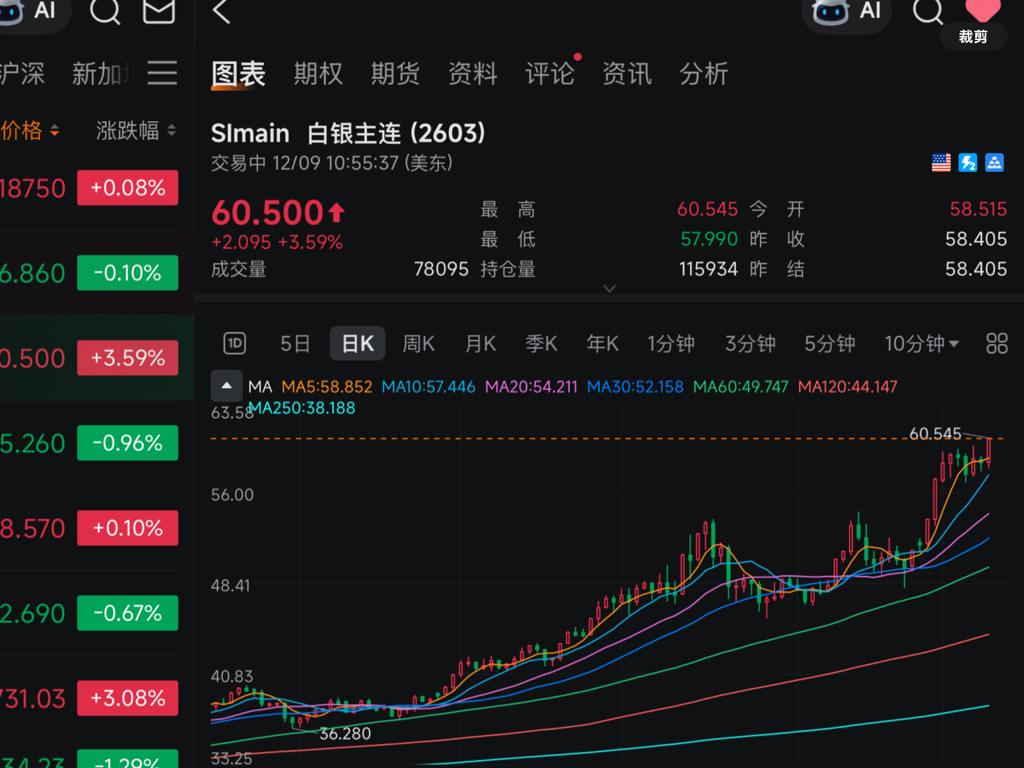Switch to the 期权 tab
The width and height of the screenshot is (1024, 768).
click(x=318, y=73)
